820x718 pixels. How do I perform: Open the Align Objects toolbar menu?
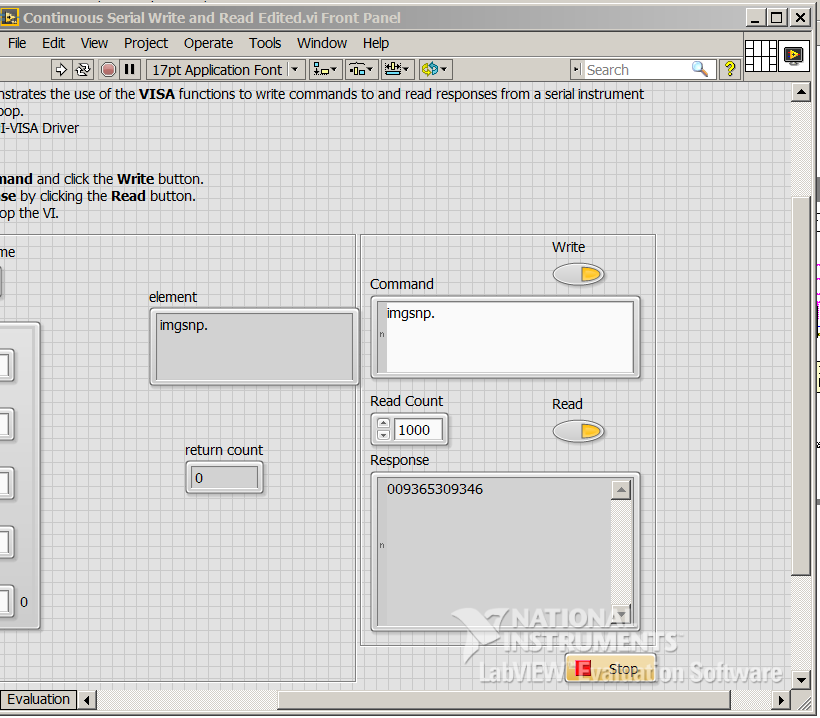coord(325,70)
